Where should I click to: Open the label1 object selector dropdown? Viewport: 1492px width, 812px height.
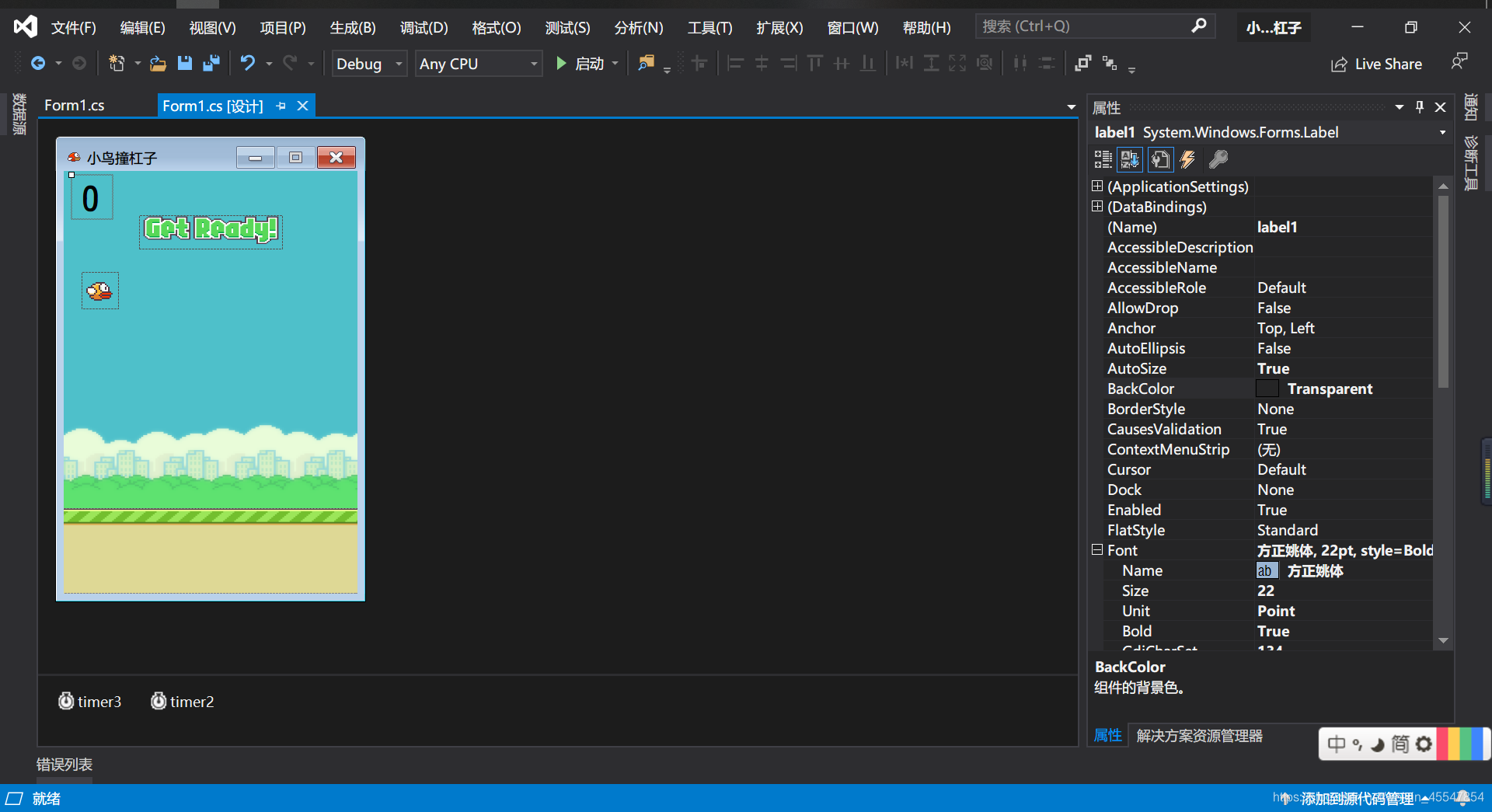(1442, 132)
